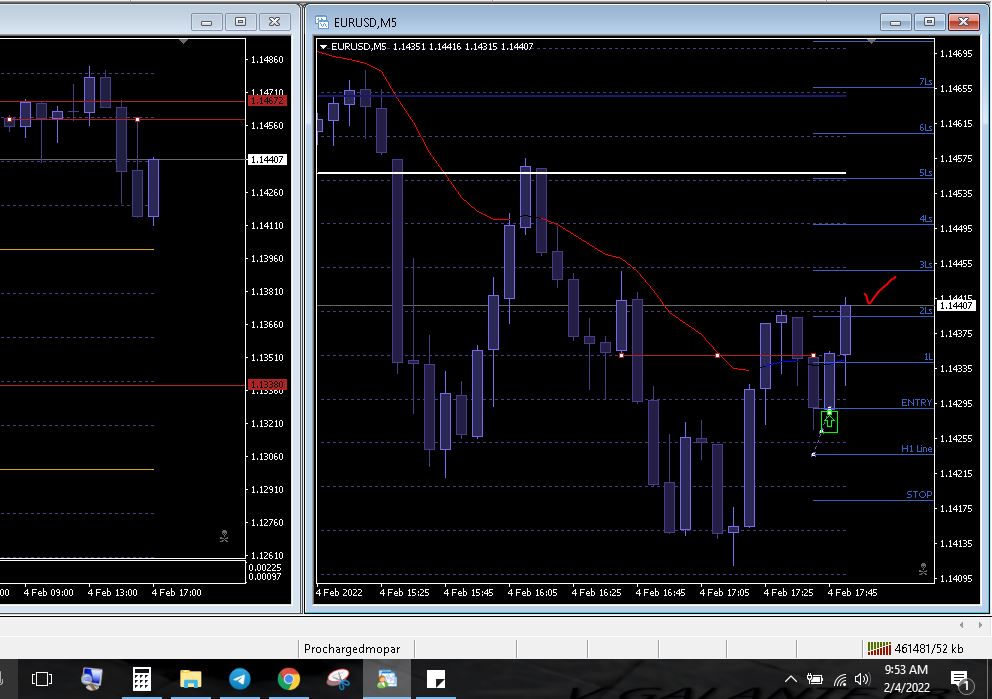Open the white square app on taskbar
Screen dimensions: 992x699
(437, 679)
